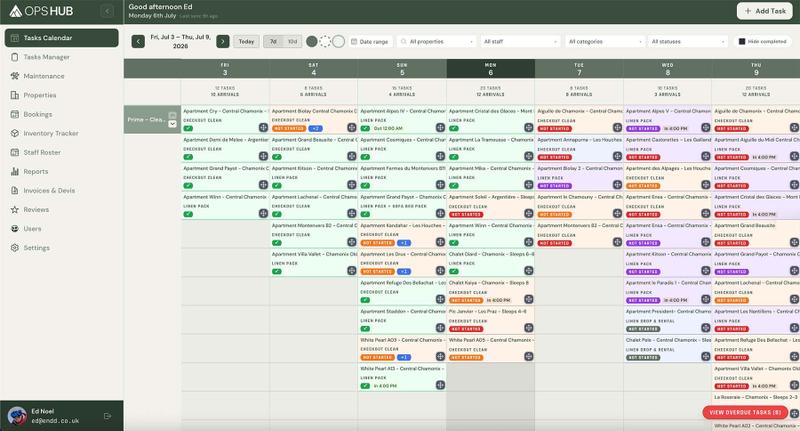Viewport: 800px width, 431px height.
Task: Grab move handle on Apartment Kitson Saturday card
Action: pos(352,185)
